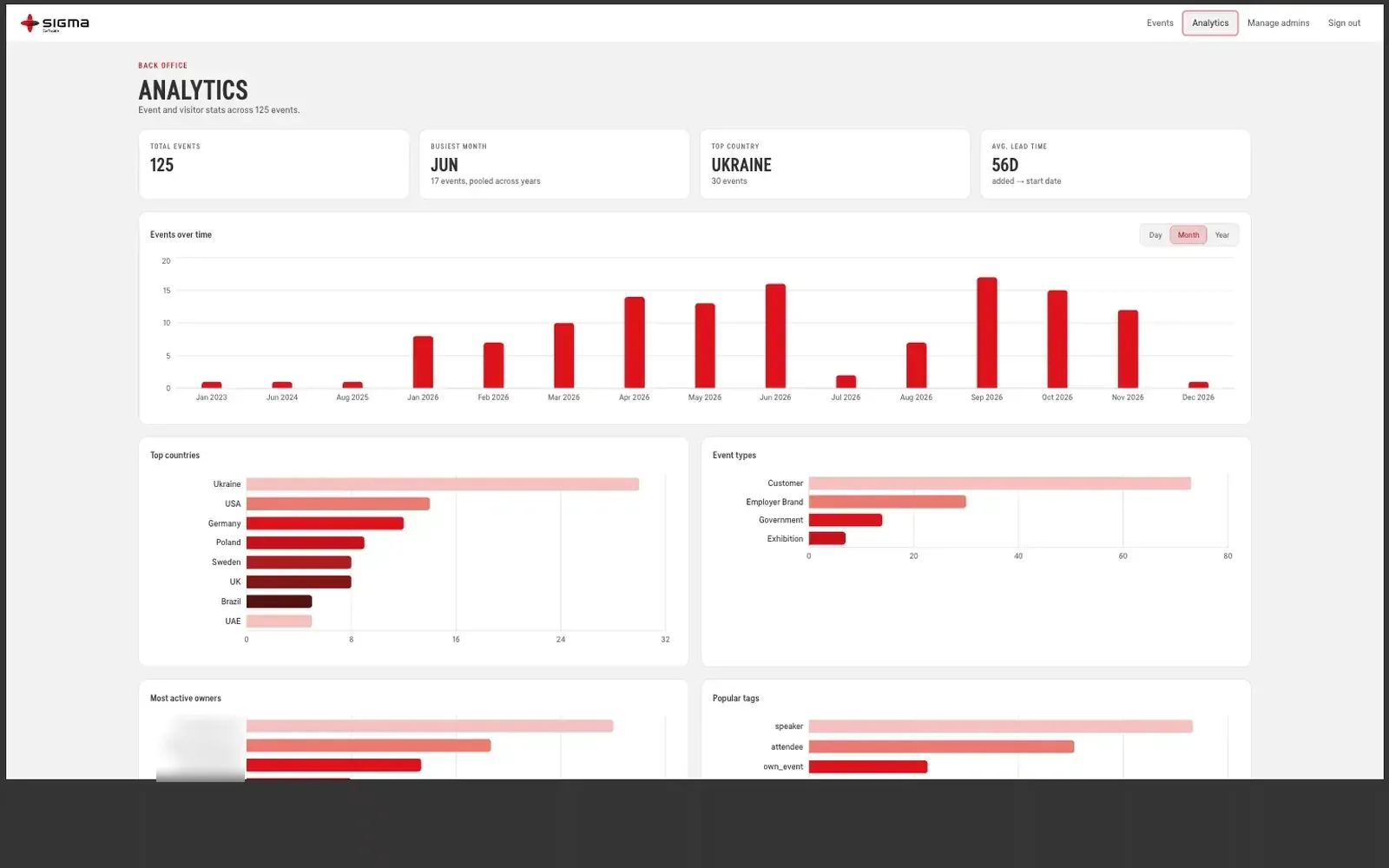This screenshot has width=1389, height=868.
Task: Click the Busiest Month JUN card
Action: click(554, 164)
